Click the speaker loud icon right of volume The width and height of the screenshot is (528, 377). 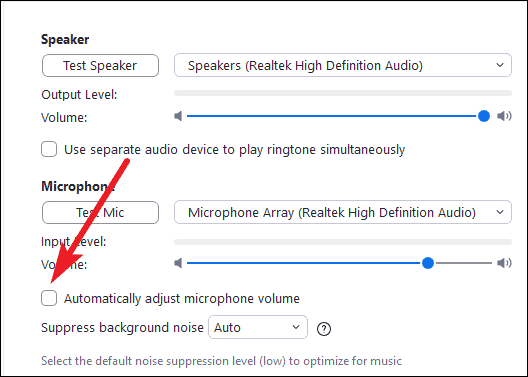504,116
